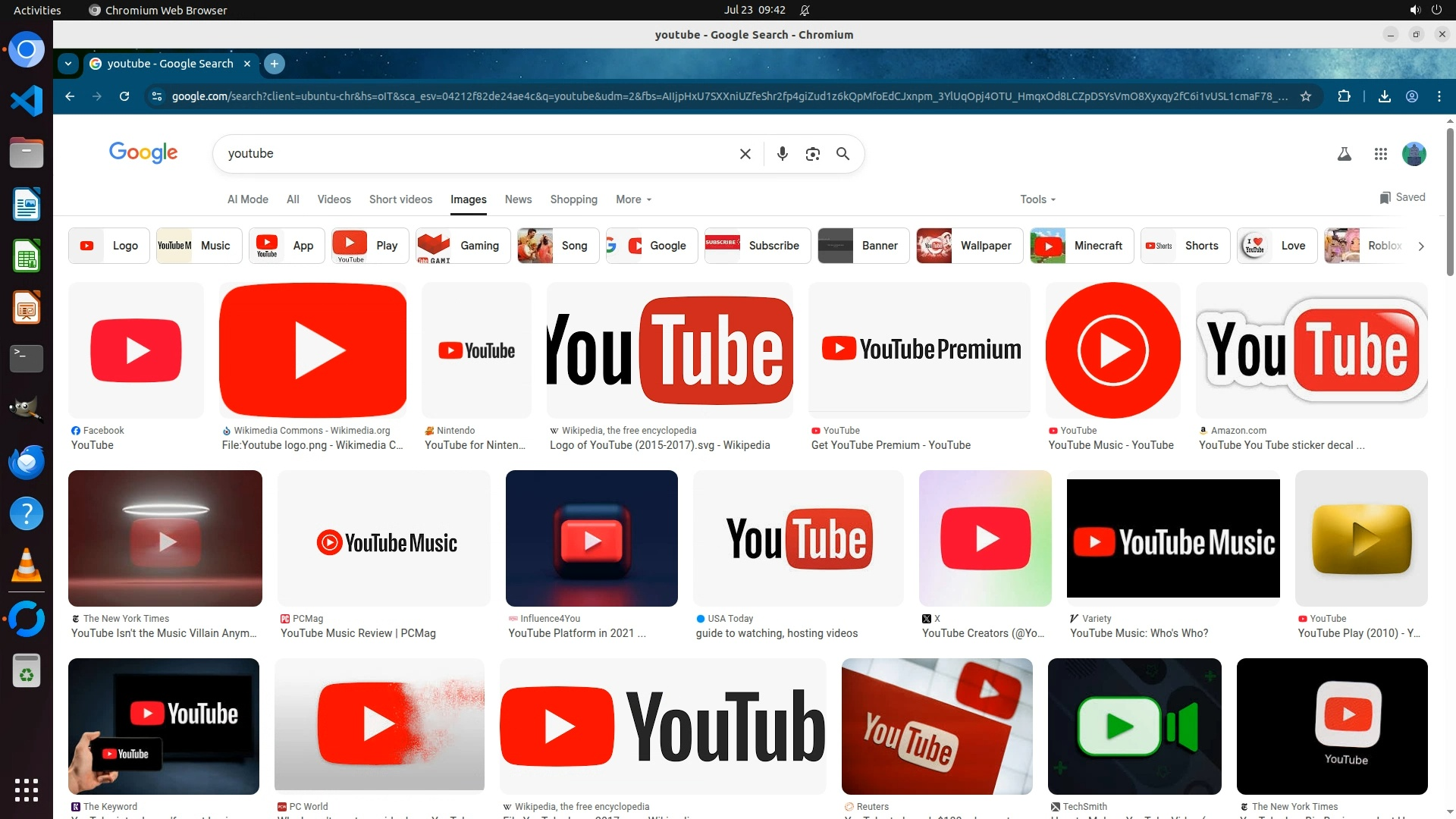Image resolution: width=1456 pixels, height=819 pixels.
Task: Open the Extensions puzzle icon
Action: click(x=1344, y=96)
